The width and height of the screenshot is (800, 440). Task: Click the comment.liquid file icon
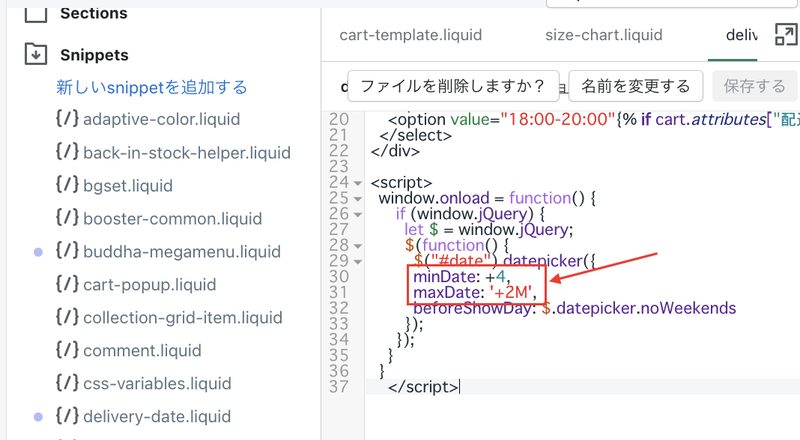pyautogui.click(x=67, y=349)
